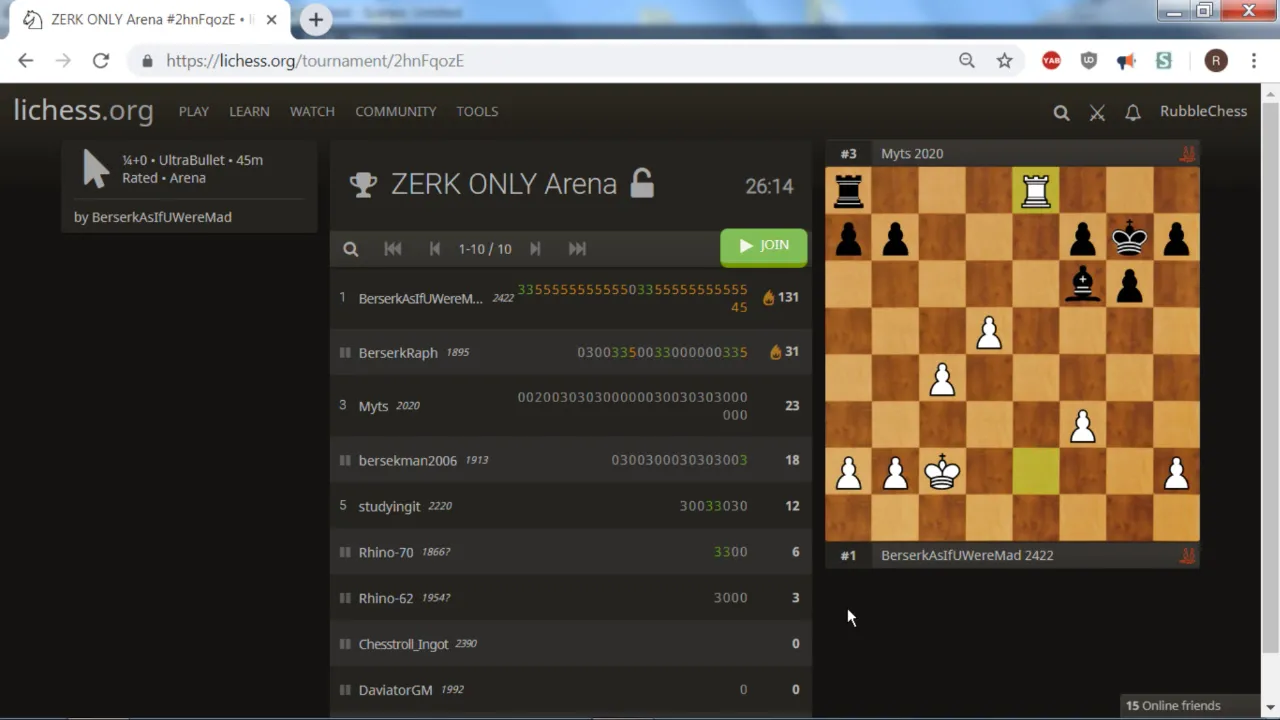Screen dimensions: 1280x720
Task: Click fire streak icon next to 131
Action: coord(768,297)
